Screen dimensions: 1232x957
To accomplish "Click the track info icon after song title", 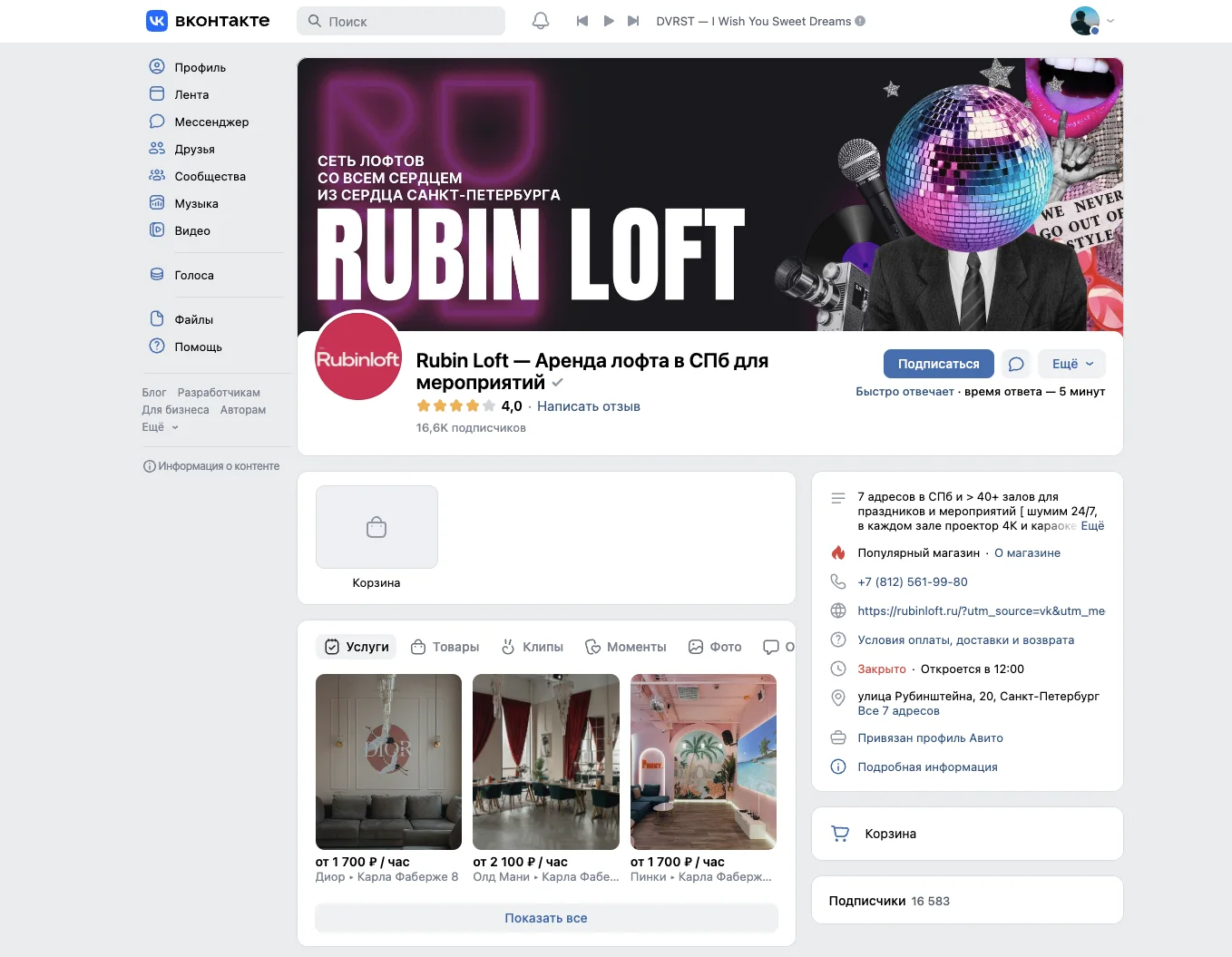I will point(860,21).
